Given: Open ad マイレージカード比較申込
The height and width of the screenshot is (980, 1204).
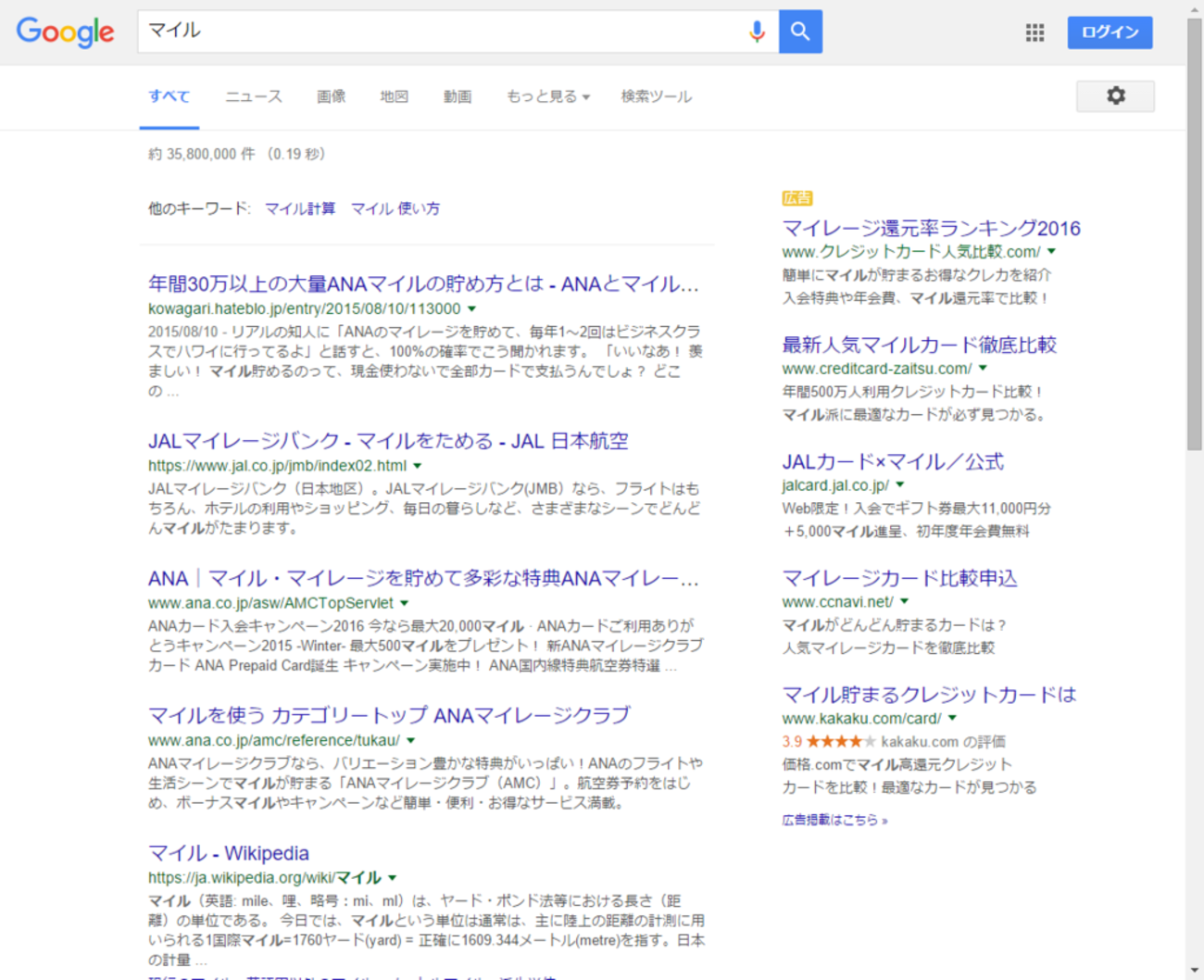Looking at the screenshot, I should pos(899,578).
